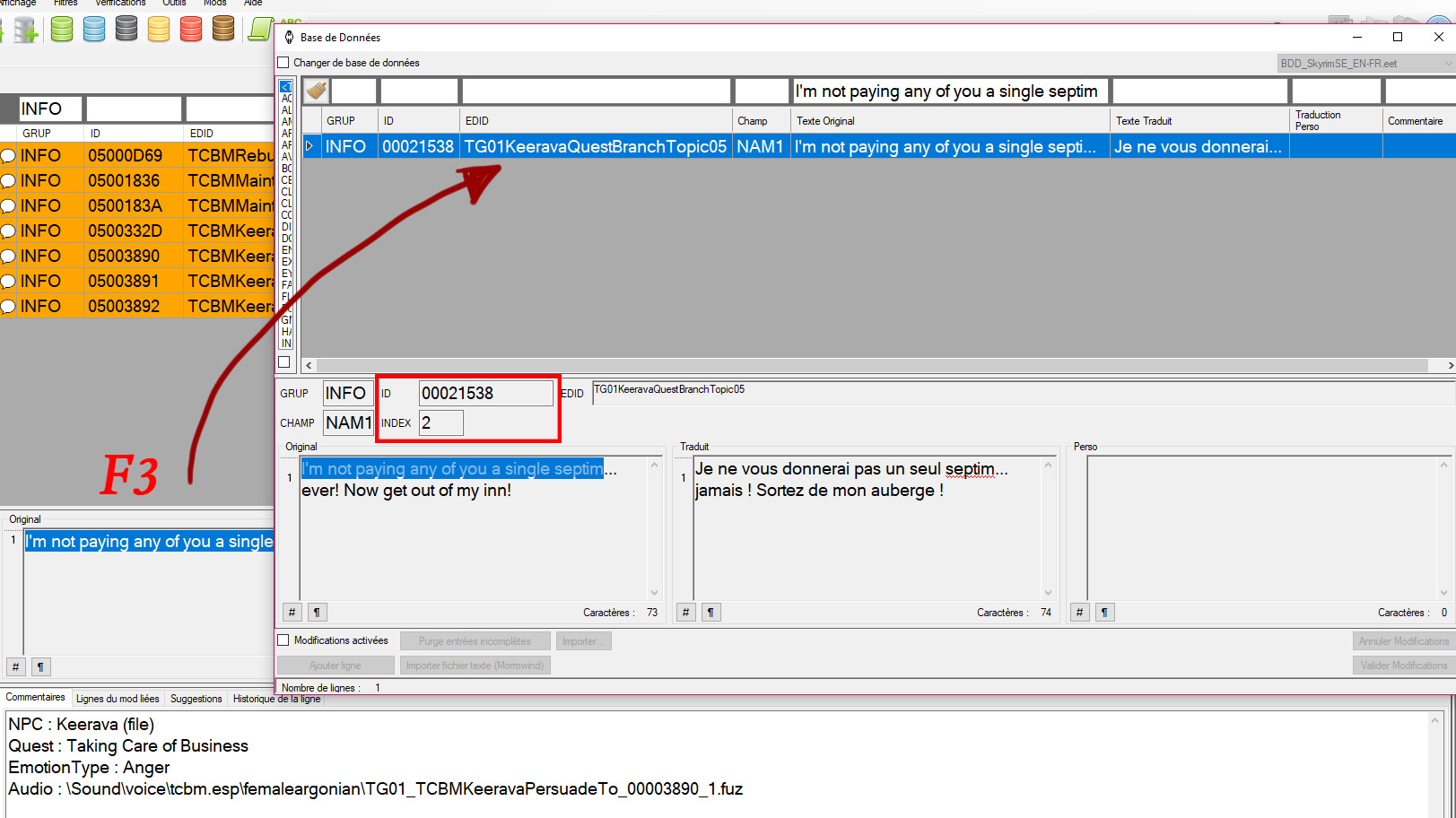1456x818 pixels.
Task: Click the grid horizontal scrollbar right arrow
Action: pyautogui.click(x=1450, y=365)
